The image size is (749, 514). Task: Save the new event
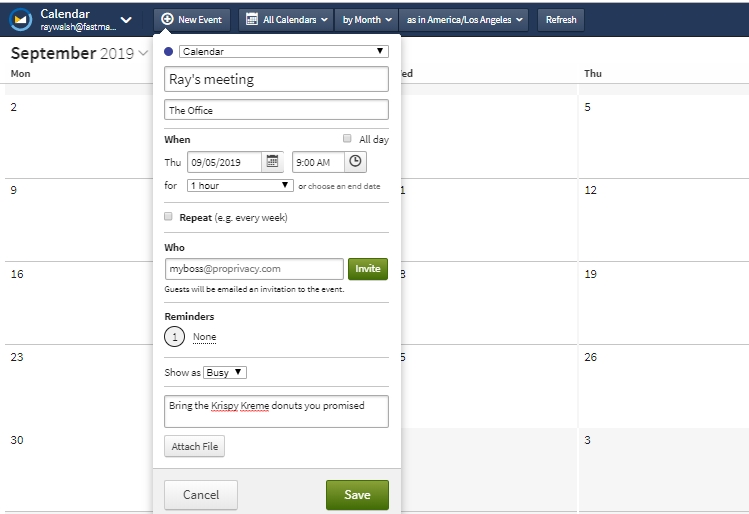tap(357, 495)
